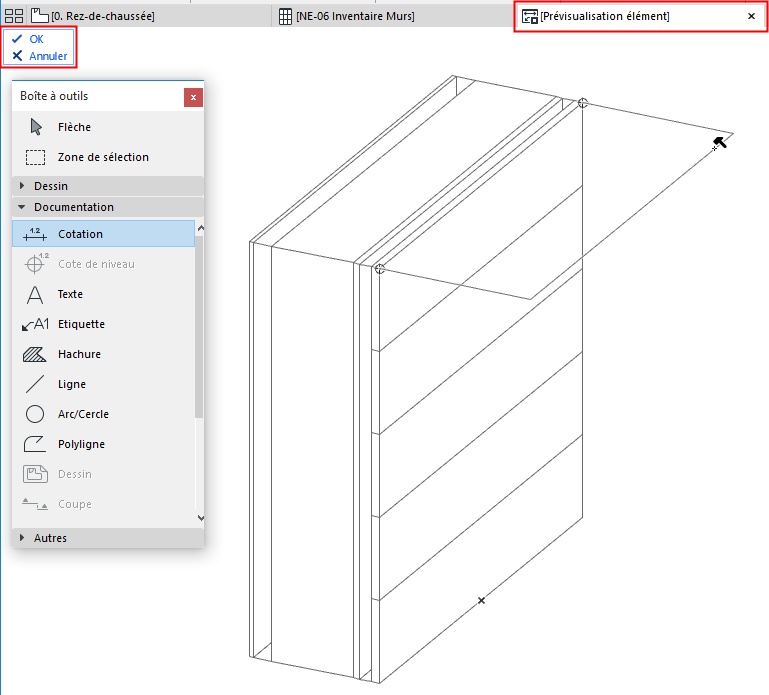Click the upper circular hotspot on wall
Image resolution: width=769 pixels, height=695 pixels.
pos(583,103)
